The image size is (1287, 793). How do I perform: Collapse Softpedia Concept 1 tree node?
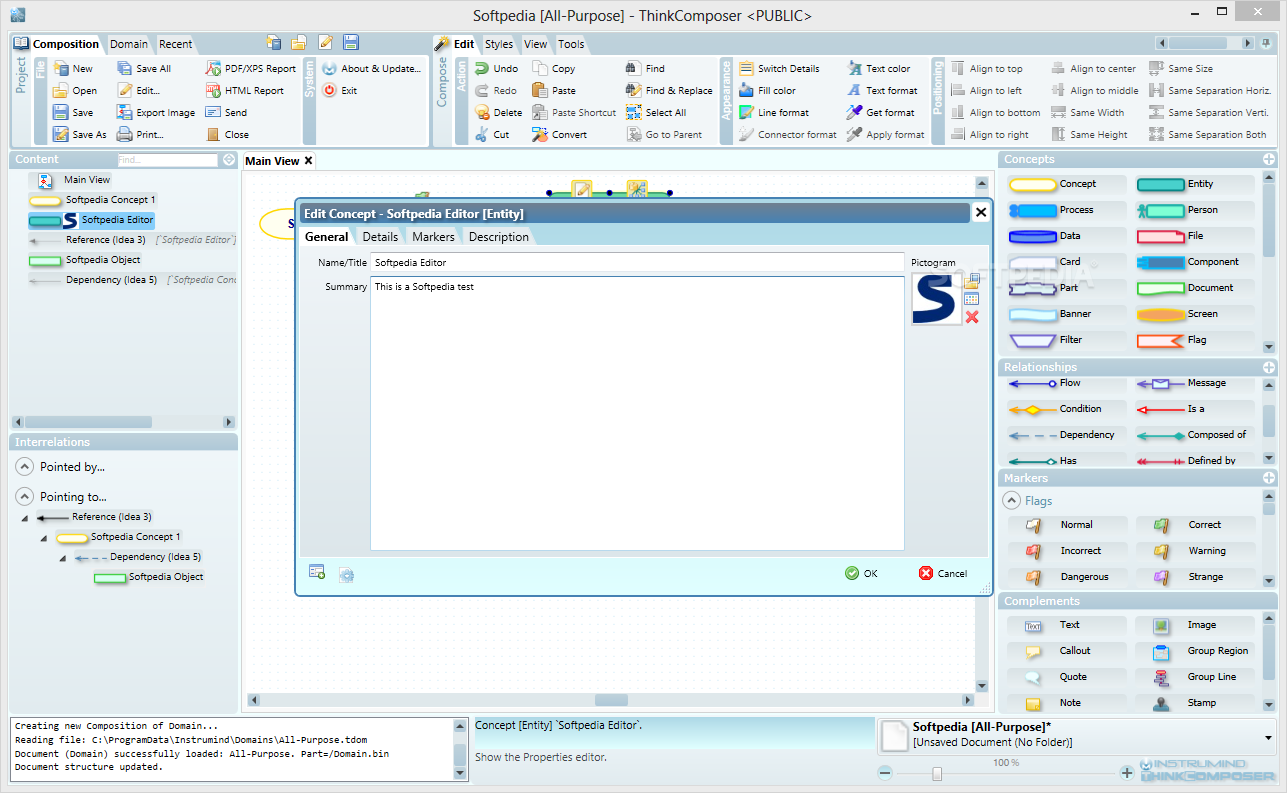pos(44,538)
